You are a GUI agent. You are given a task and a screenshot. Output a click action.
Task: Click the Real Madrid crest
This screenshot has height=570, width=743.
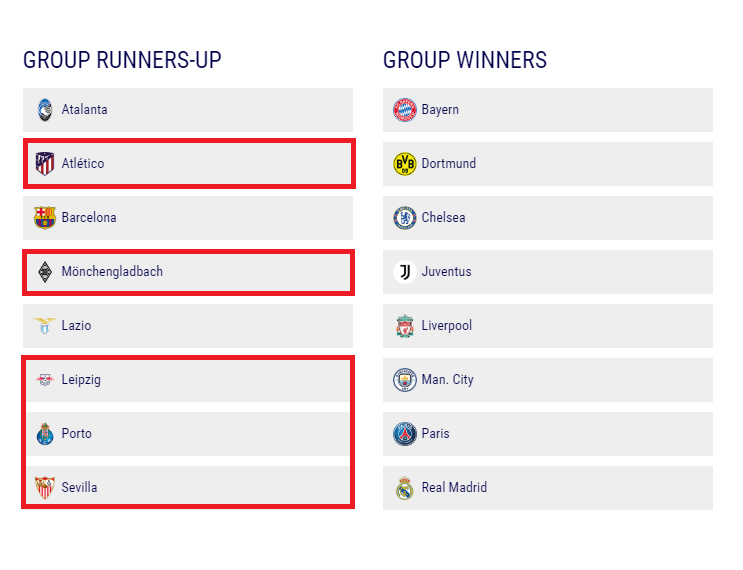pyautogui.click(x=405, y=488)
